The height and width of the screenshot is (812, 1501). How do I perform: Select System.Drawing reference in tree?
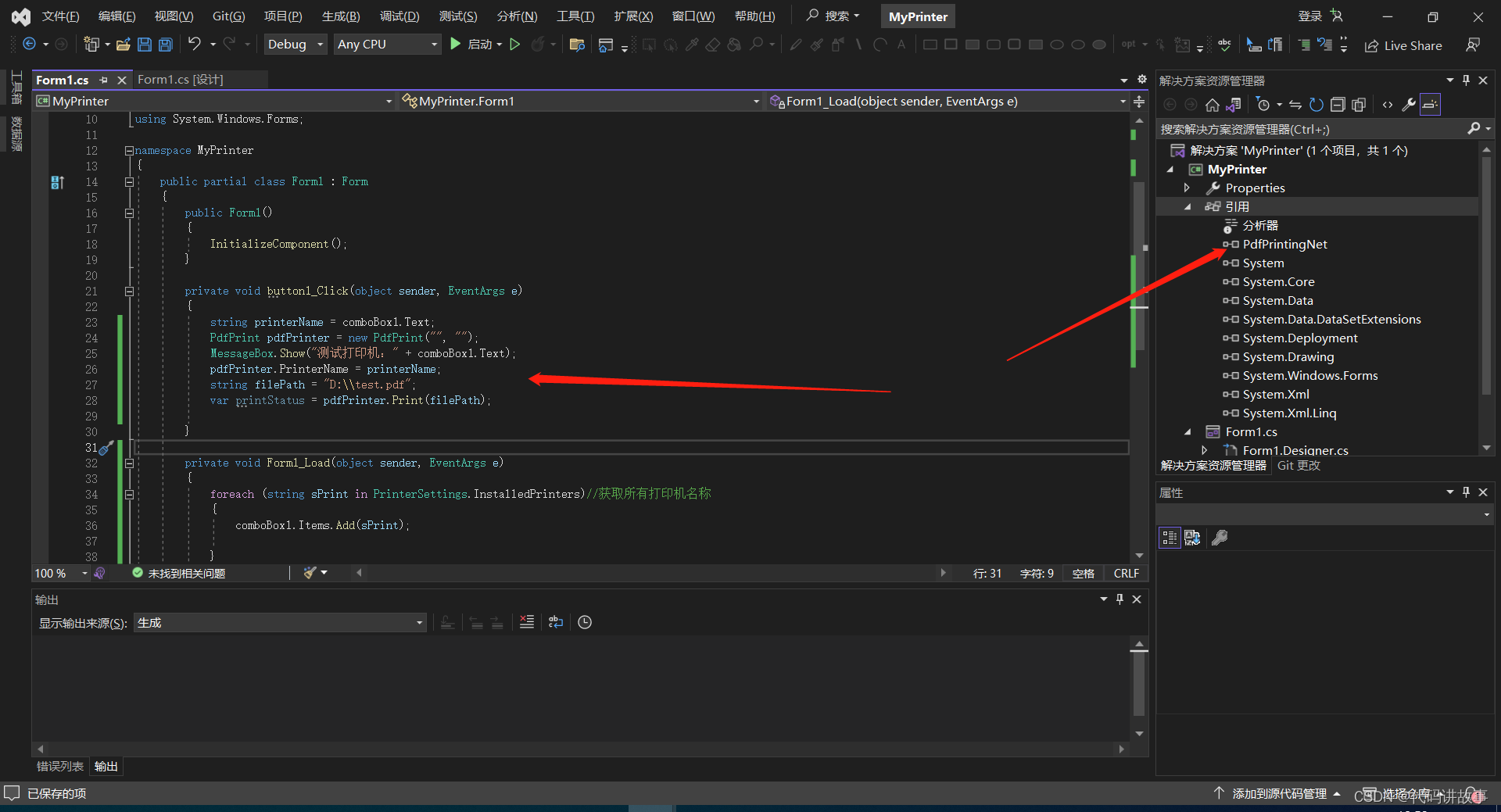click(x=1288, y=356)
